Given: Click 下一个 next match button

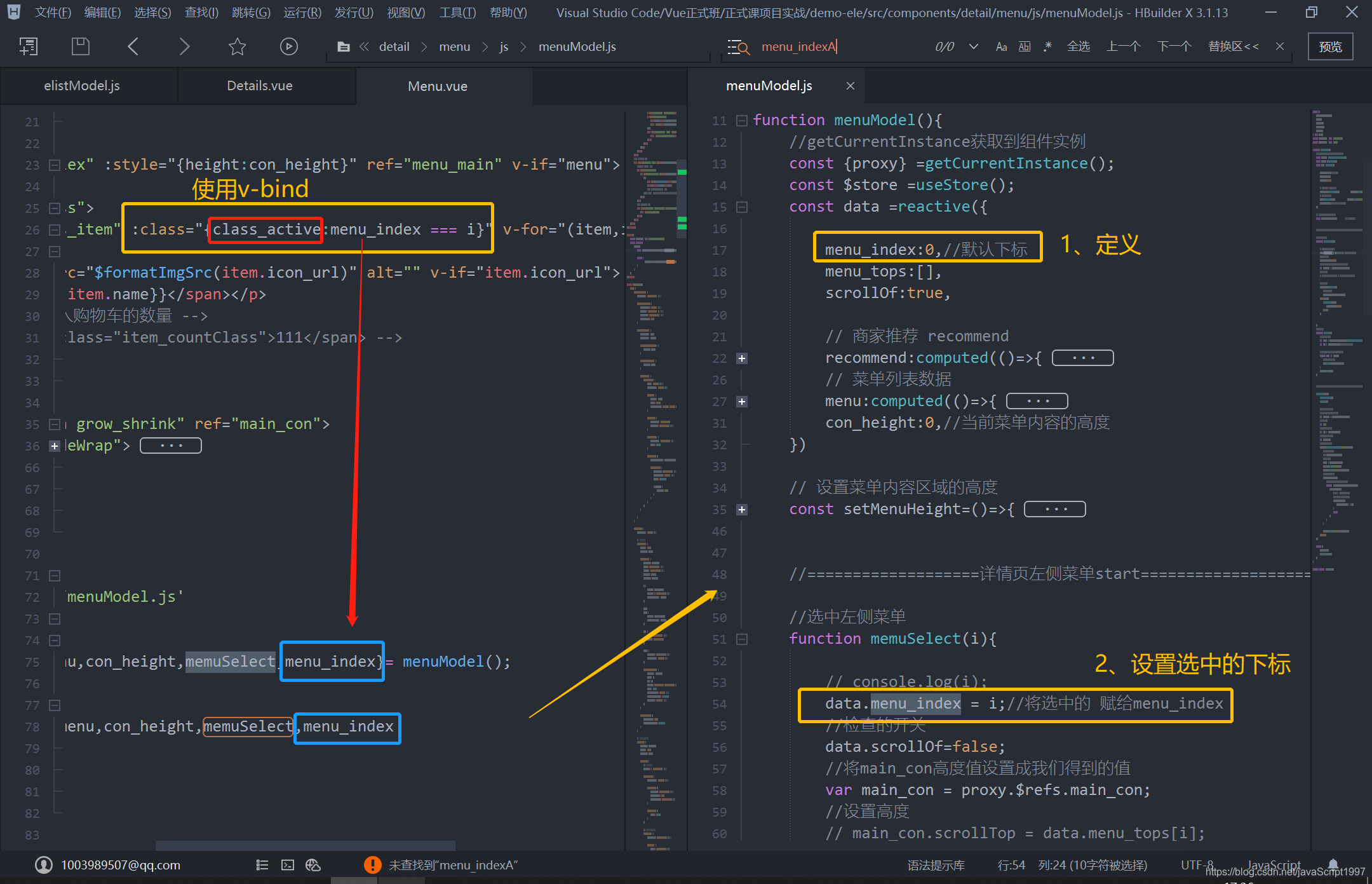Looking at the screenshot, I should [1174, 46].
